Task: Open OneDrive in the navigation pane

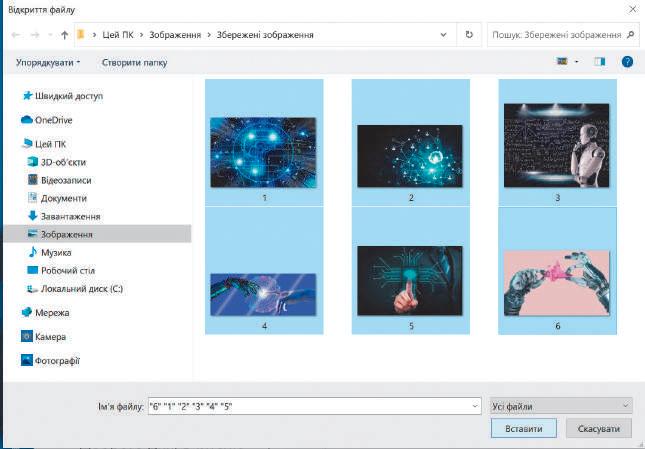Action: tap(53, 120)
